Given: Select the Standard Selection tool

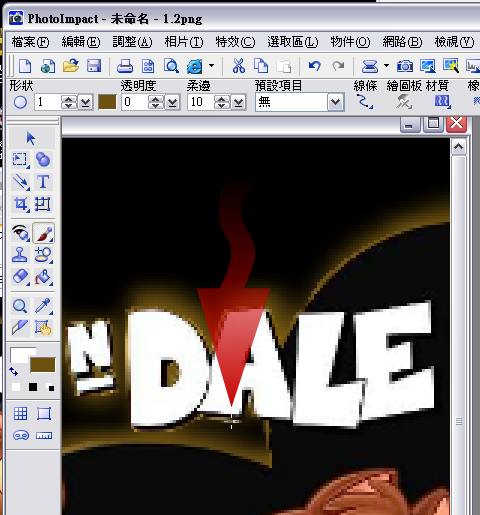Looking at the screenshot, I should pos(20,160).
